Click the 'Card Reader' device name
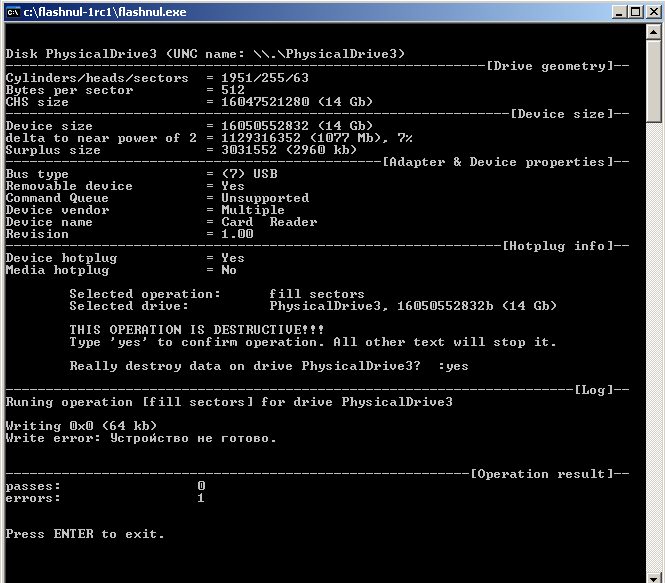Image resolution: width=665 pixels, height=583 pixels. (269, 222)
